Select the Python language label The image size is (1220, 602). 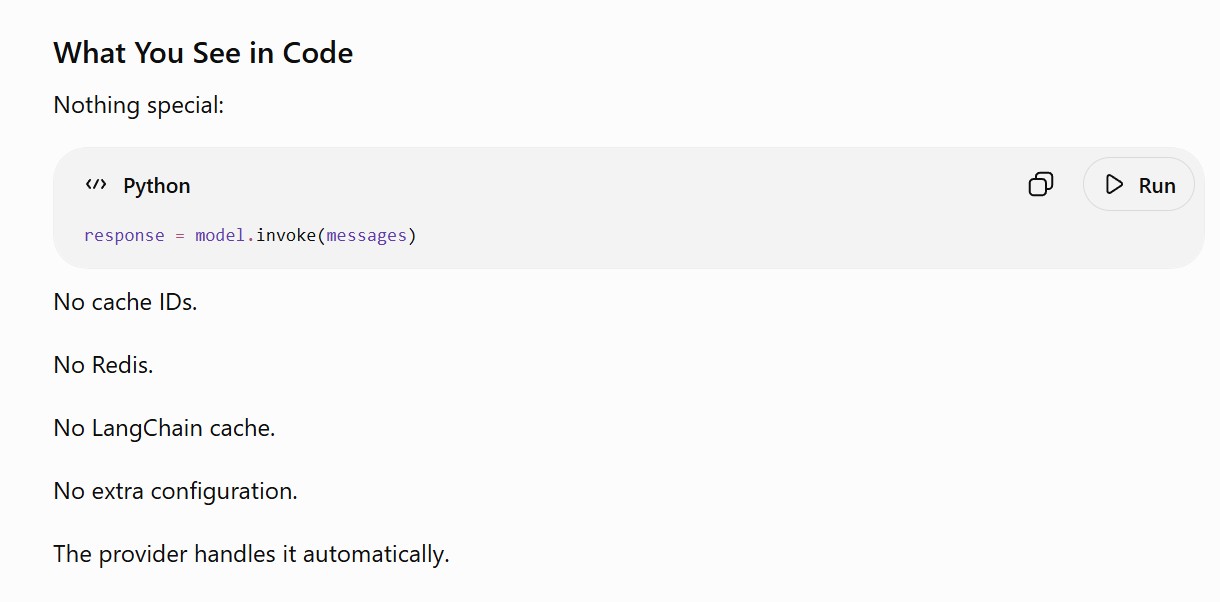pyautogui.click(x=157, y=186)
